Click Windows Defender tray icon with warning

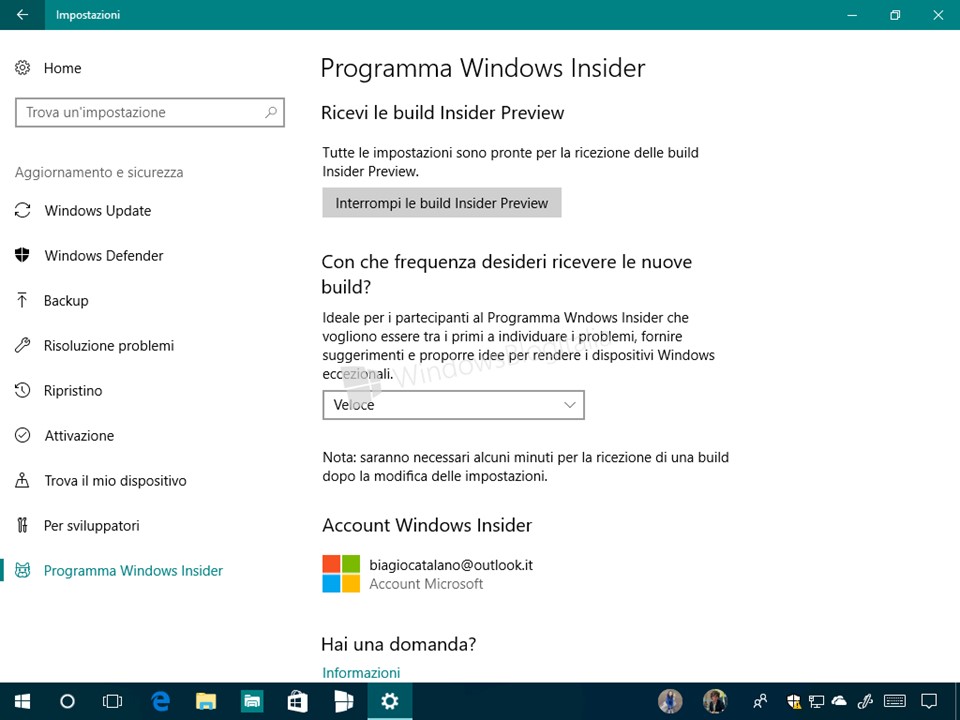pyautogui.click(x=794, y=701)
